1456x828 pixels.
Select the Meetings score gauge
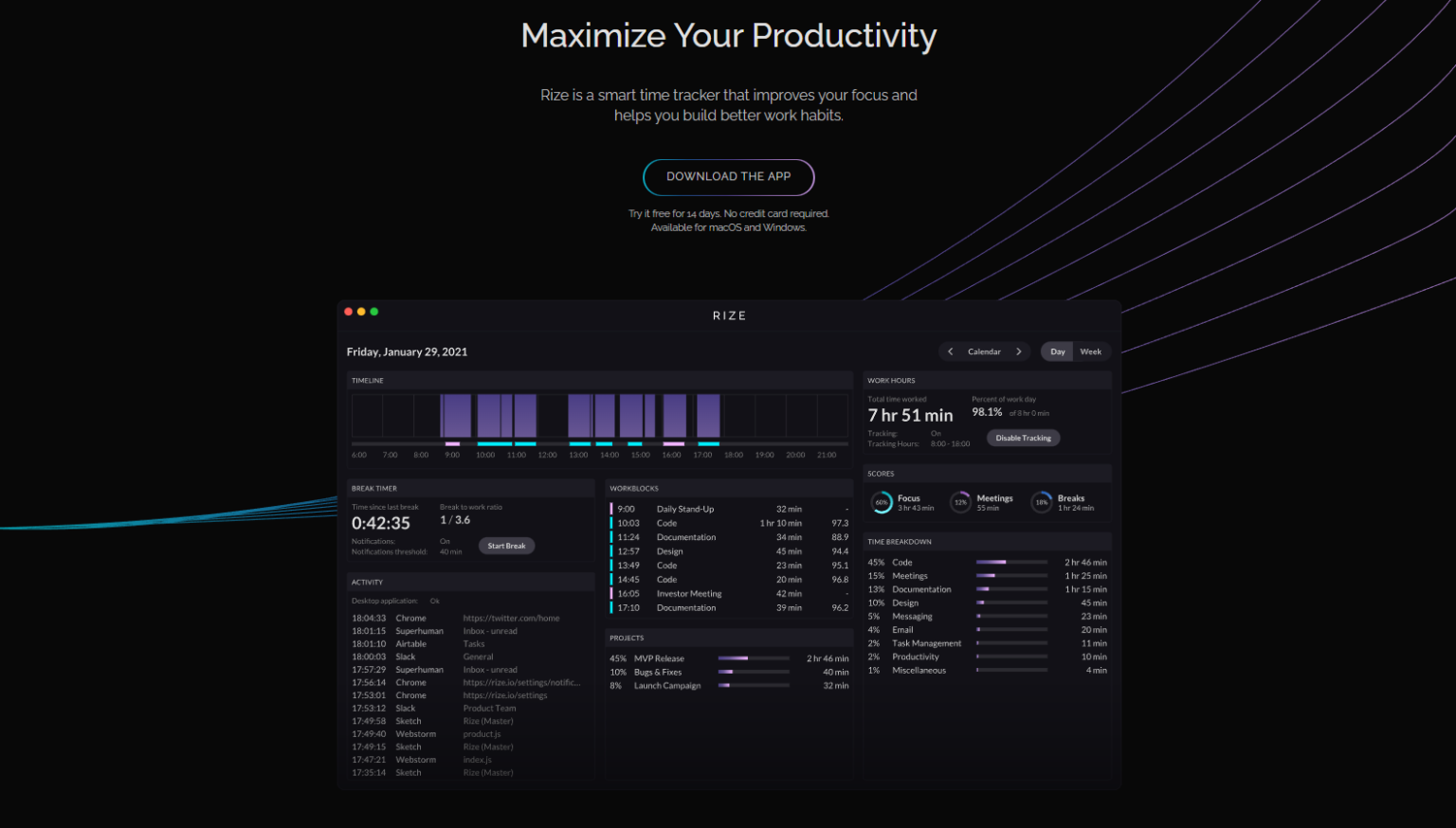pyautogui.click(x=958, y=502)
